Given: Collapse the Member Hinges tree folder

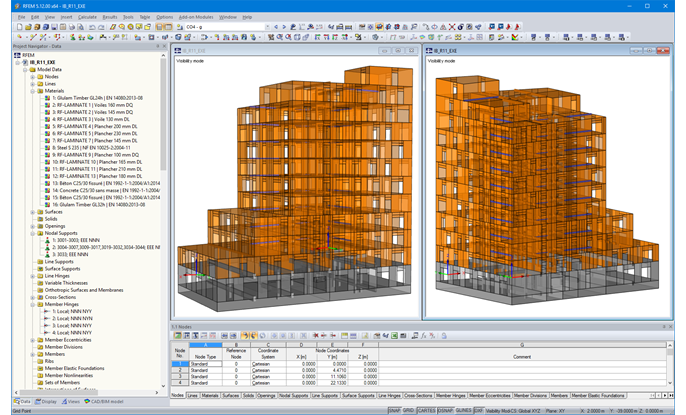Looking at the screenshot, I should tap(32, 304).
